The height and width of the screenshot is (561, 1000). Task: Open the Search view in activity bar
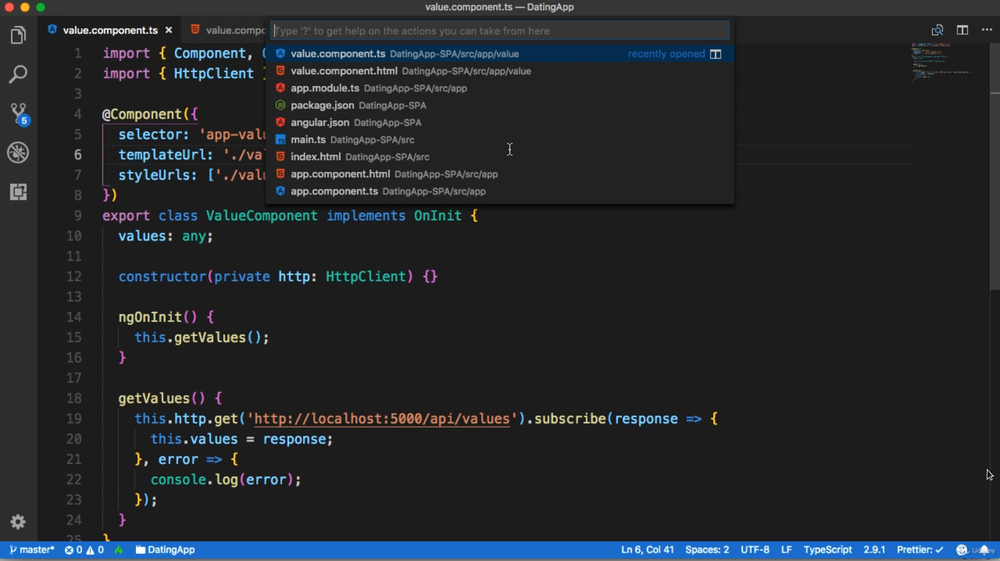coord(18,74)
